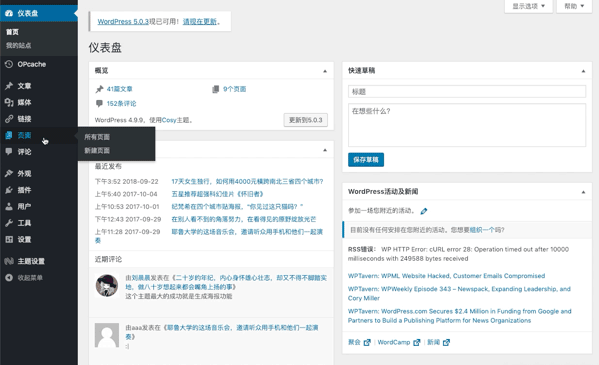Open WPTavern WordPress.com Secures $2.4 Million link
The image size is (599, 365).
pos(460,316)
